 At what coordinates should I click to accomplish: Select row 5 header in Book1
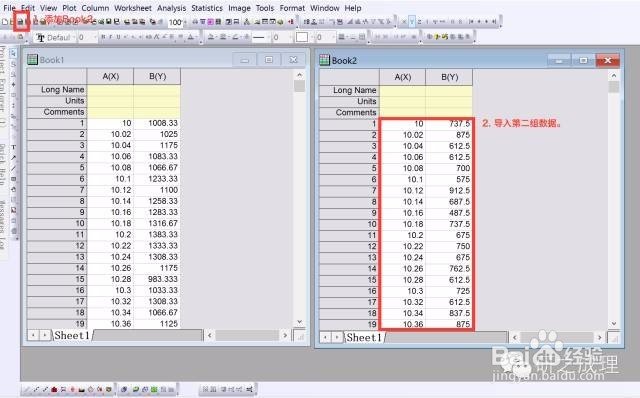pos(57,168)
